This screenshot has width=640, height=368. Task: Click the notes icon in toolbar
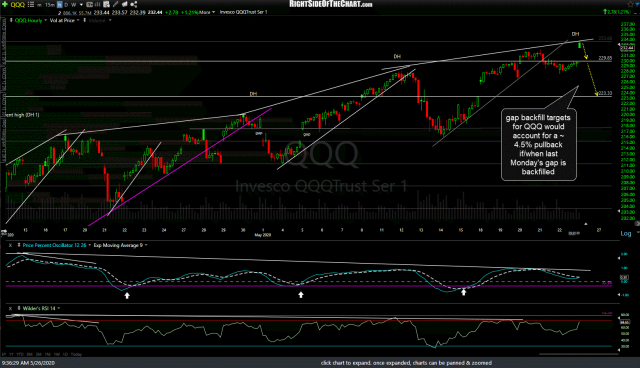pyautogui.click(x=124, y=4)
